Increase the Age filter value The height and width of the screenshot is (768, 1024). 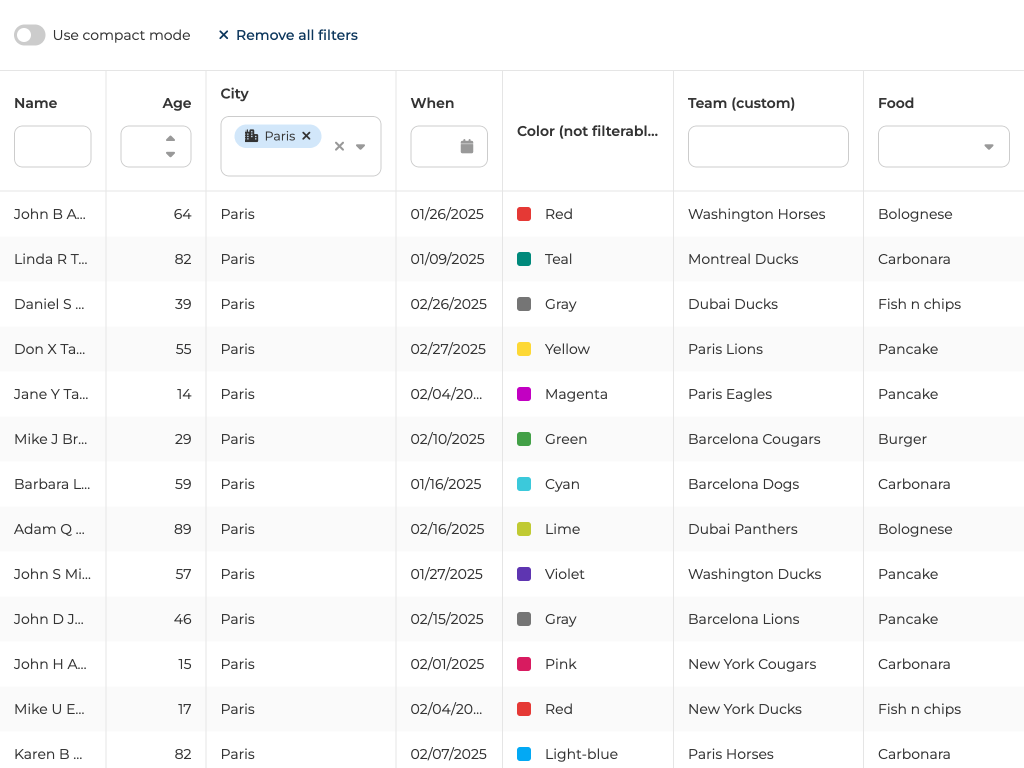pos(171,138)
